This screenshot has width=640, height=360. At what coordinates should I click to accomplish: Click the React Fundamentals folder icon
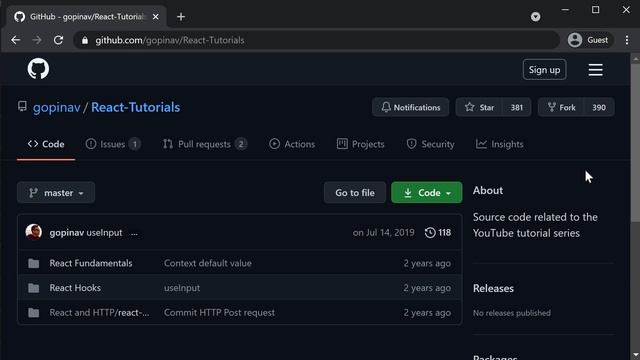click(33, 263)
